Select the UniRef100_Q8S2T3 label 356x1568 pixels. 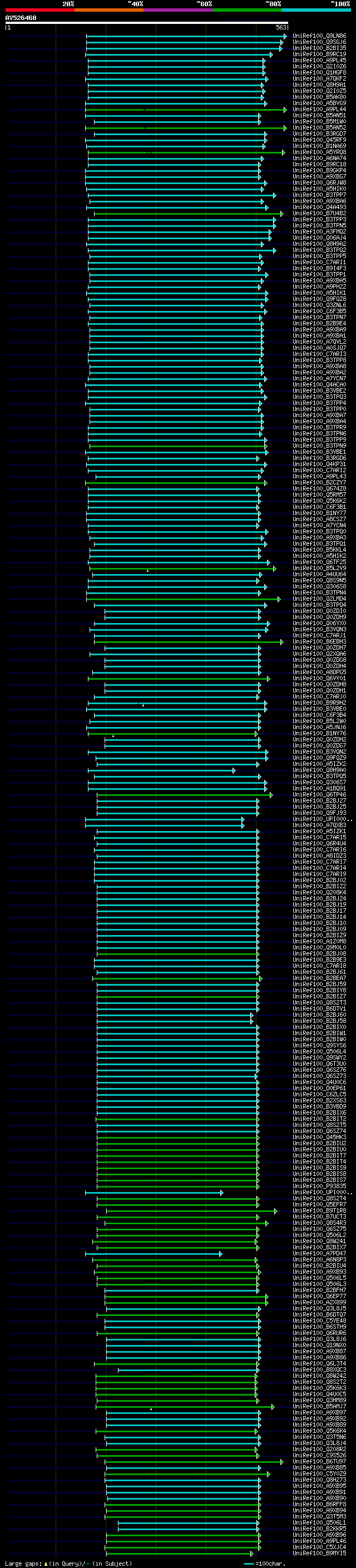(x=319, y=1003)
